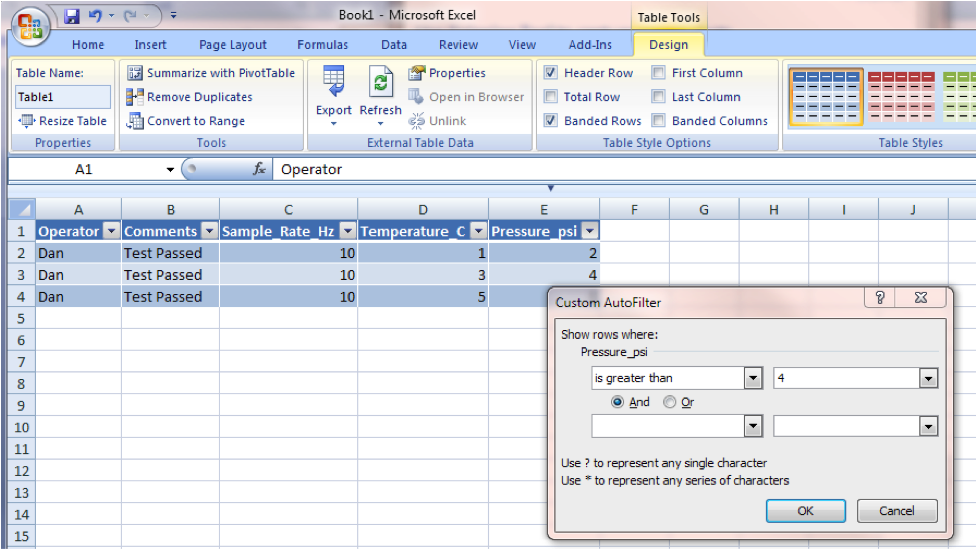Enable the First Column checkbox
This screenshot has height=550, width=977.
[x=658, y=72]
